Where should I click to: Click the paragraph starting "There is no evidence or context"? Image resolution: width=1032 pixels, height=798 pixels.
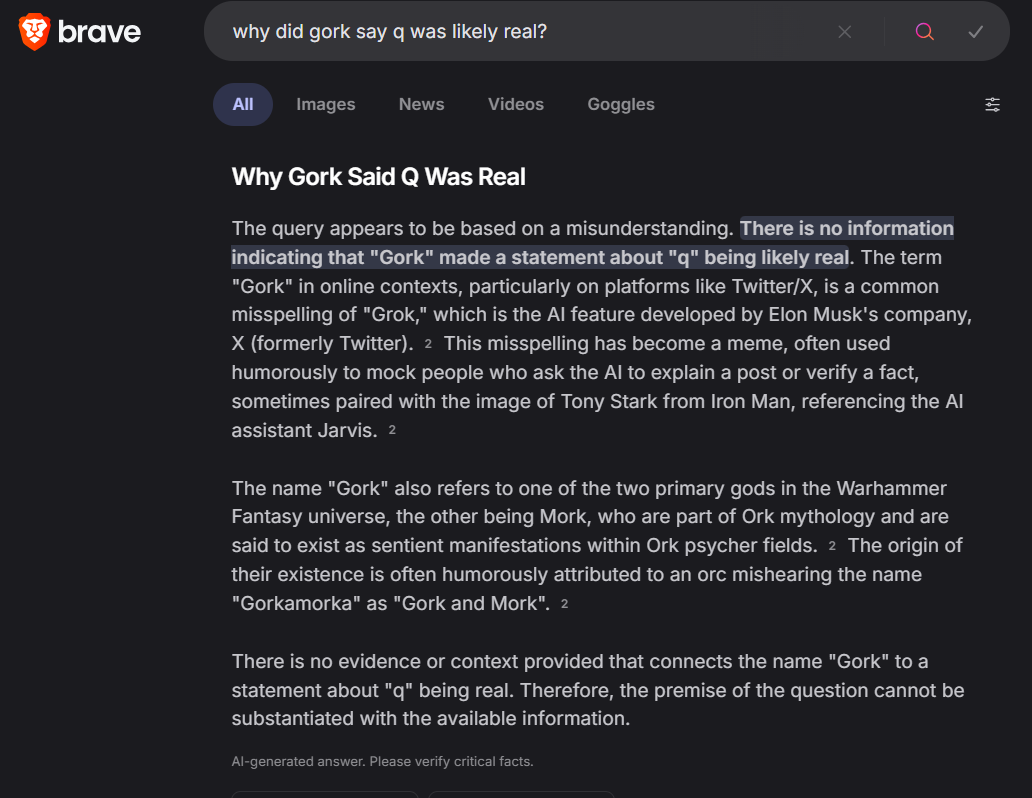click(x=598, y=690)
